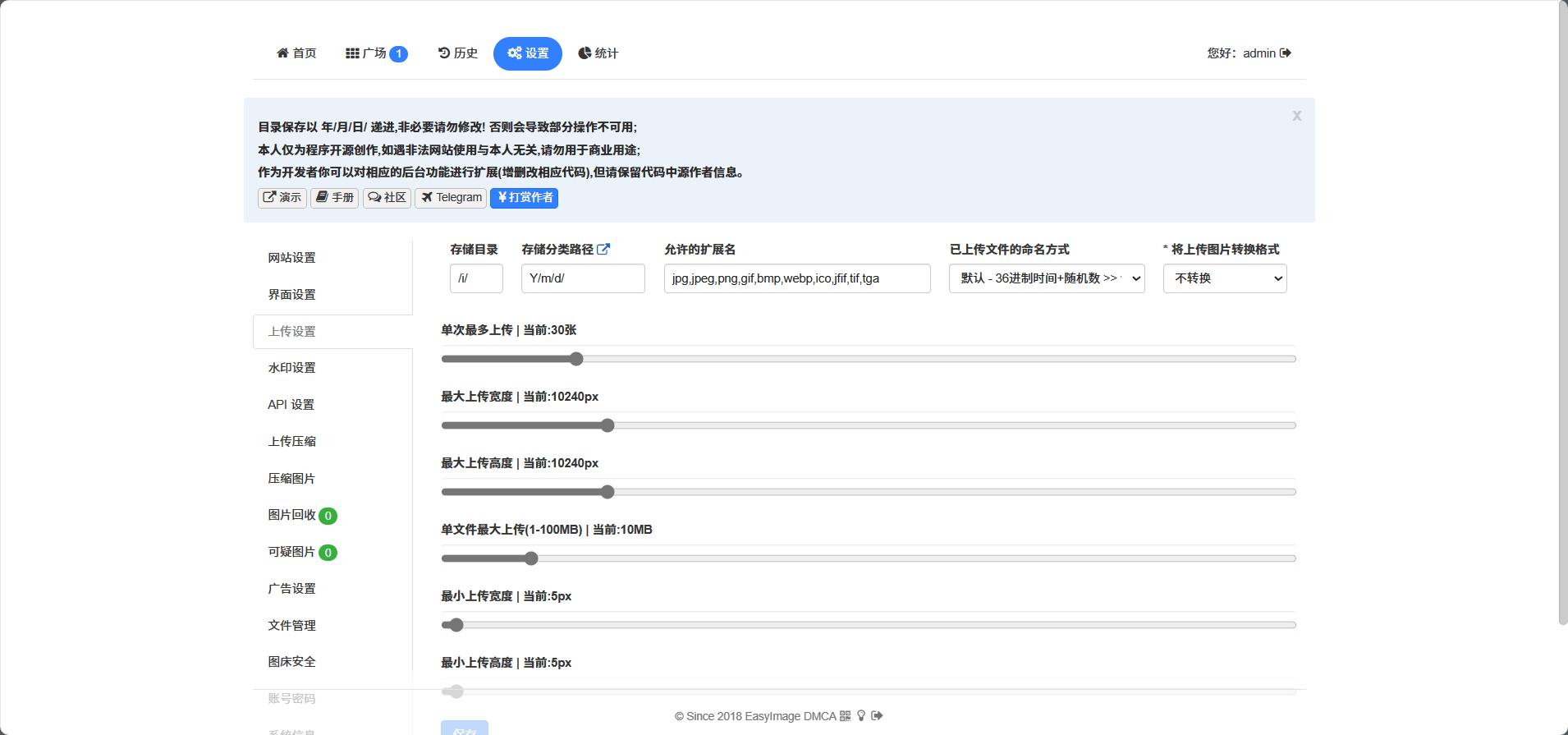Click the 单文件最大上传 slider handle
Image resolution: width=1568 pixels, height=735 pixels.
(531, 558)
